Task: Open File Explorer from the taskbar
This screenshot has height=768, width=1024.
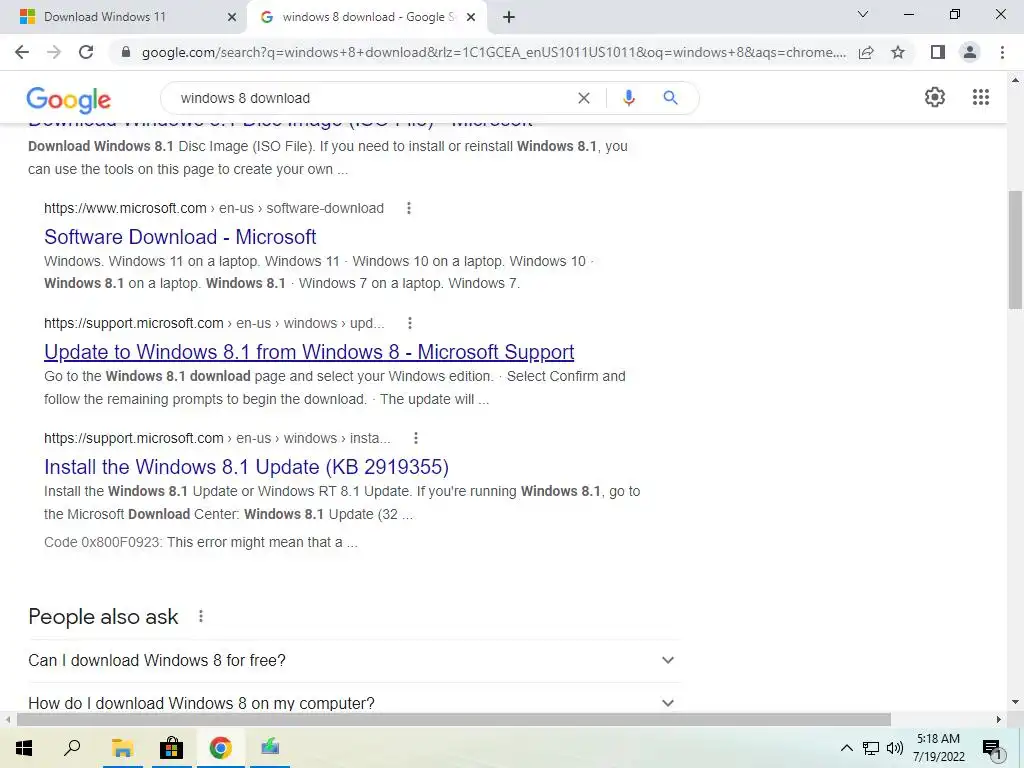Action: point(122,748)
